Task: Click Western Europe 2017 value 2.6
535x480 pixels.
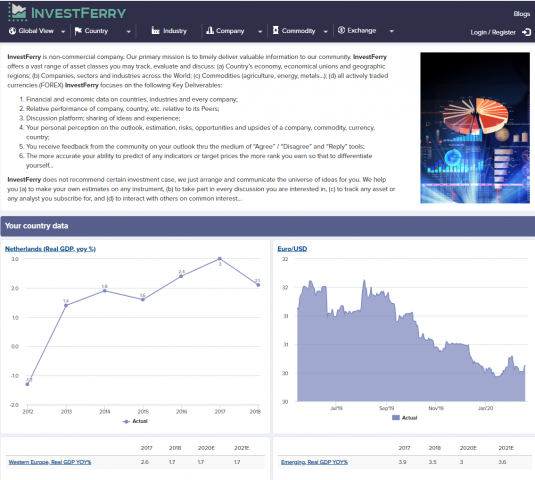Action: (x=145, y=462)
